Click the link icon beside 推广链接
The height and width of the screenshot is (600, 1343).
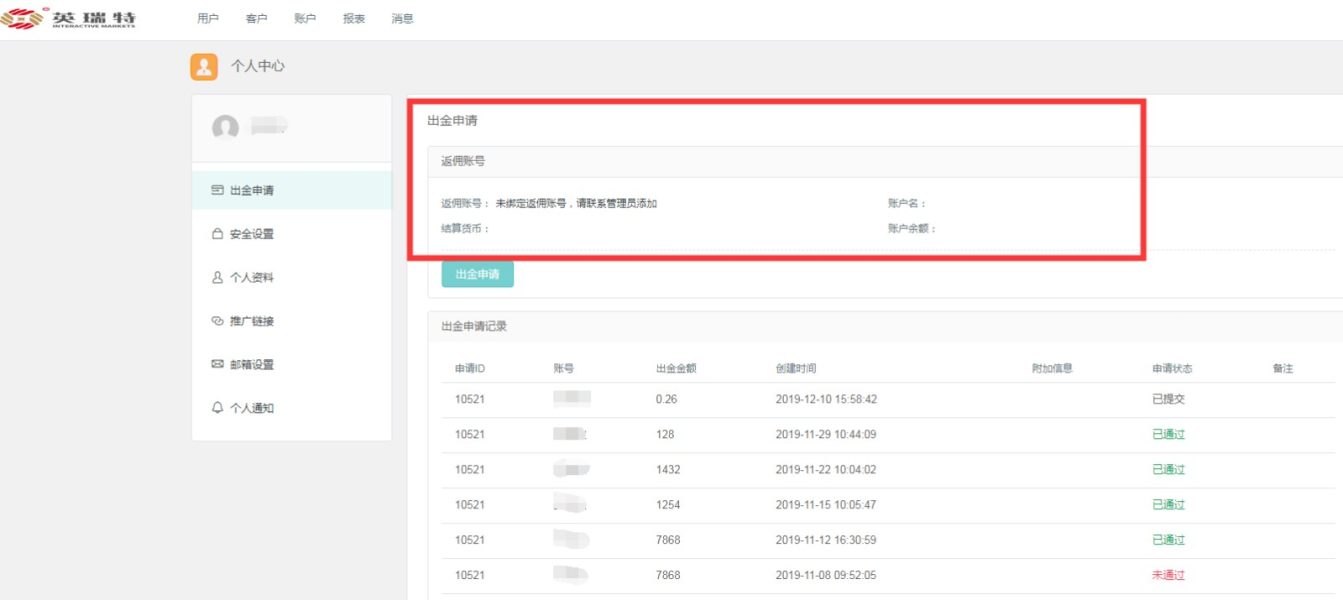click(x=217, y=321)
